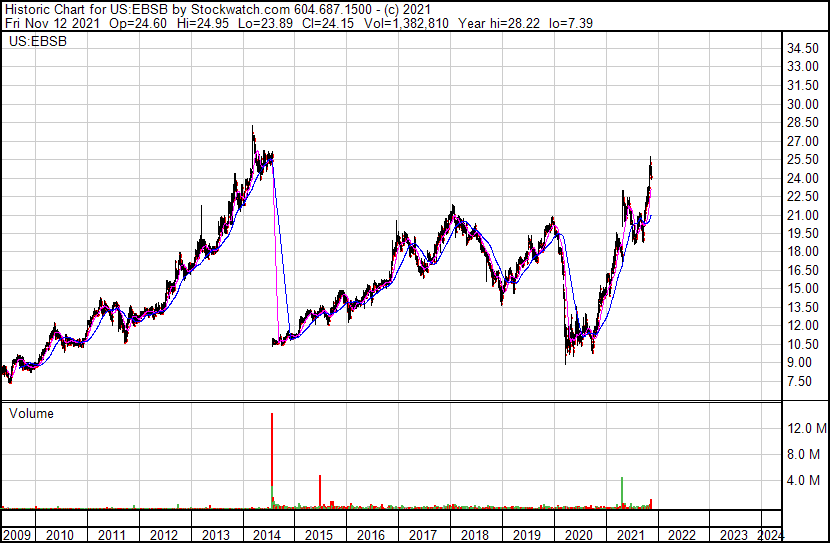
Task: Select the 2012 year label on time axis
Action: (x=164, y=535)
